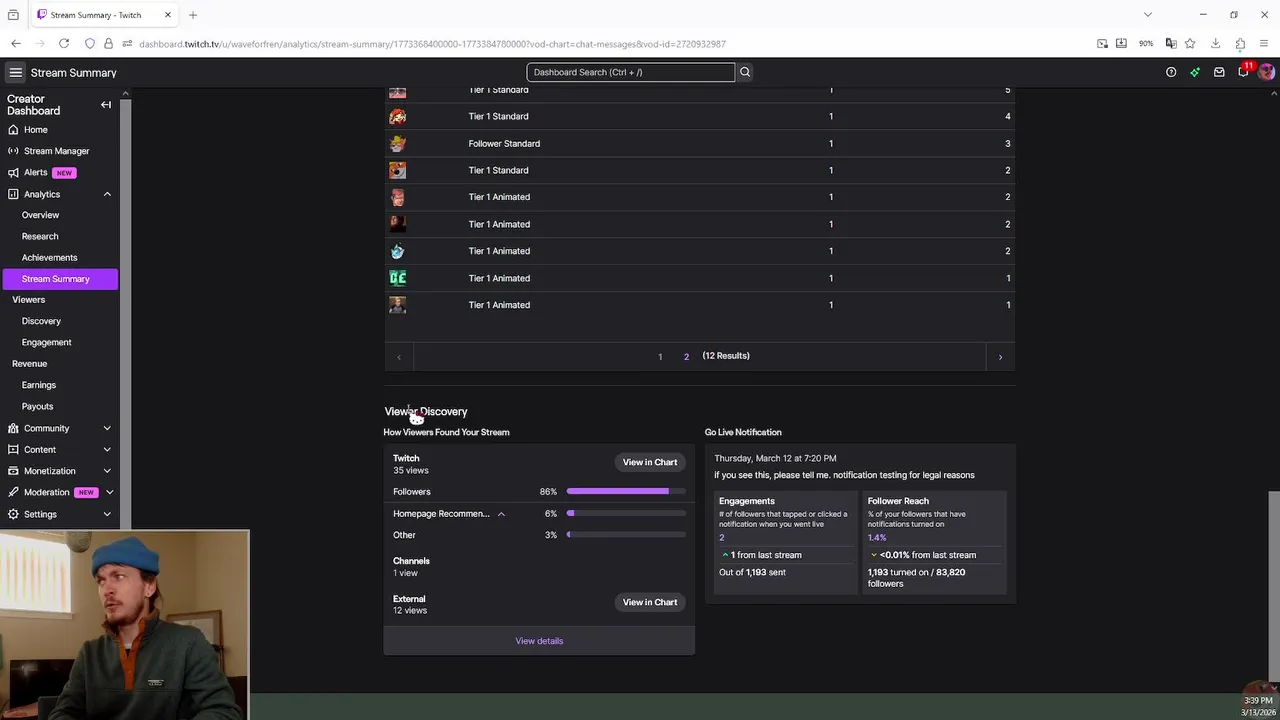Open the Discovery page
This screenshot has width=1280, height=720.
coord(41,321)
